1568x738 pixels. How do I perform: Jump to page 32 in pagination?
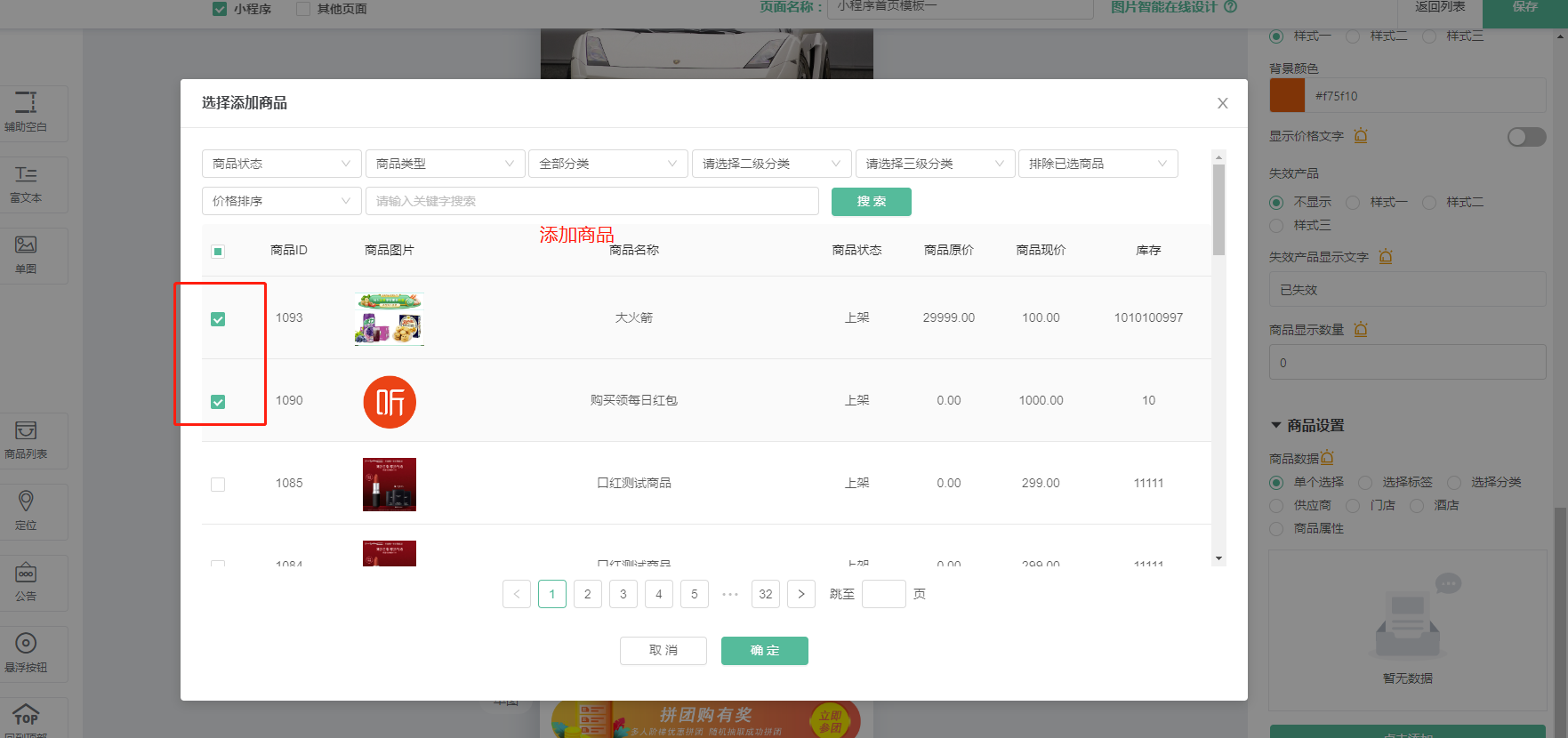[765, 594]
